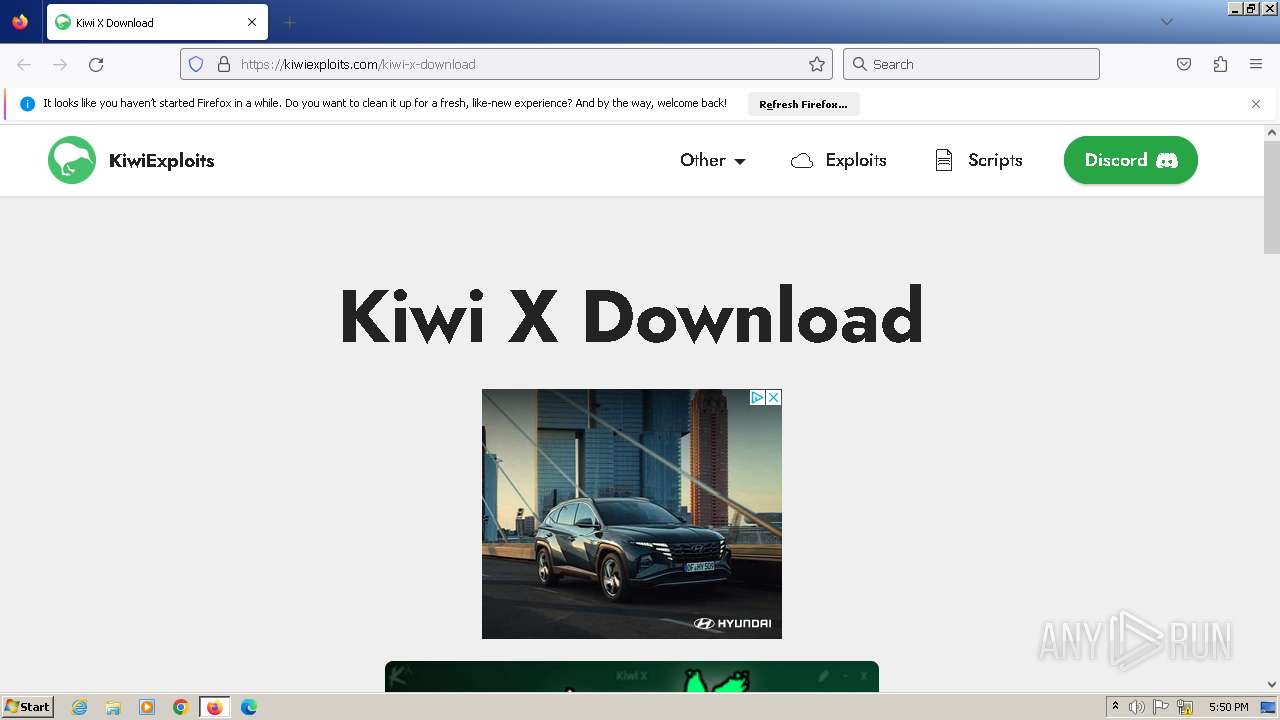Screen dimensions: 1280x720
Task: Click the Firefox View icon
Action: click(x=20, y=22)
